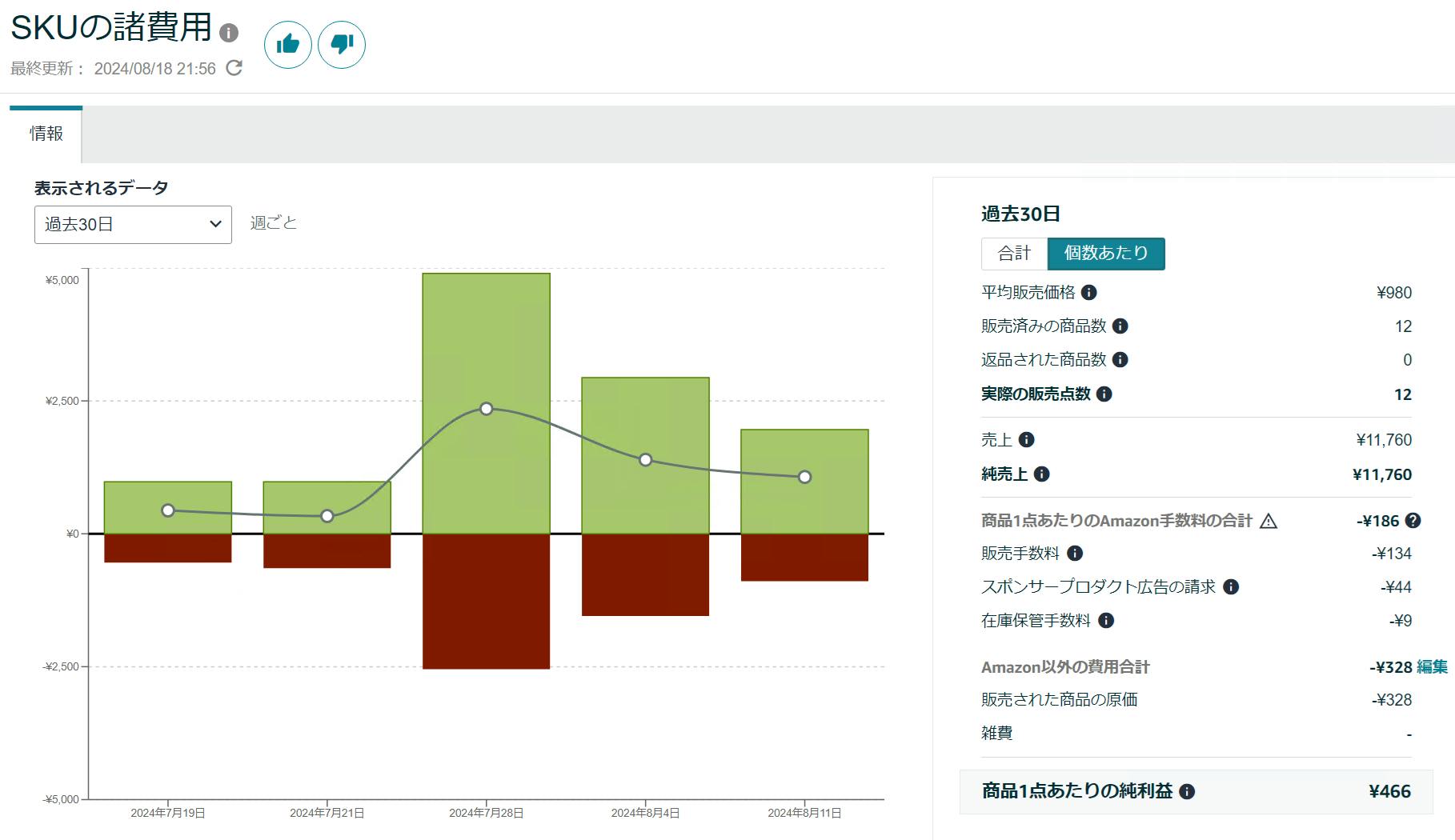Screen dimensions: 1455x840
Task: Select the 情報 tab
Action: 46,134
